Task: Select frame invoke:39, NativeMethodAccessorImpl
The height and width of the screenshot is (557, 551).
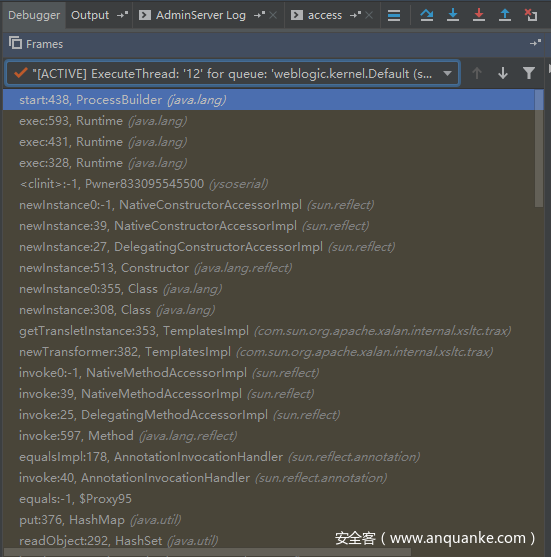Action: coord(268,394)
